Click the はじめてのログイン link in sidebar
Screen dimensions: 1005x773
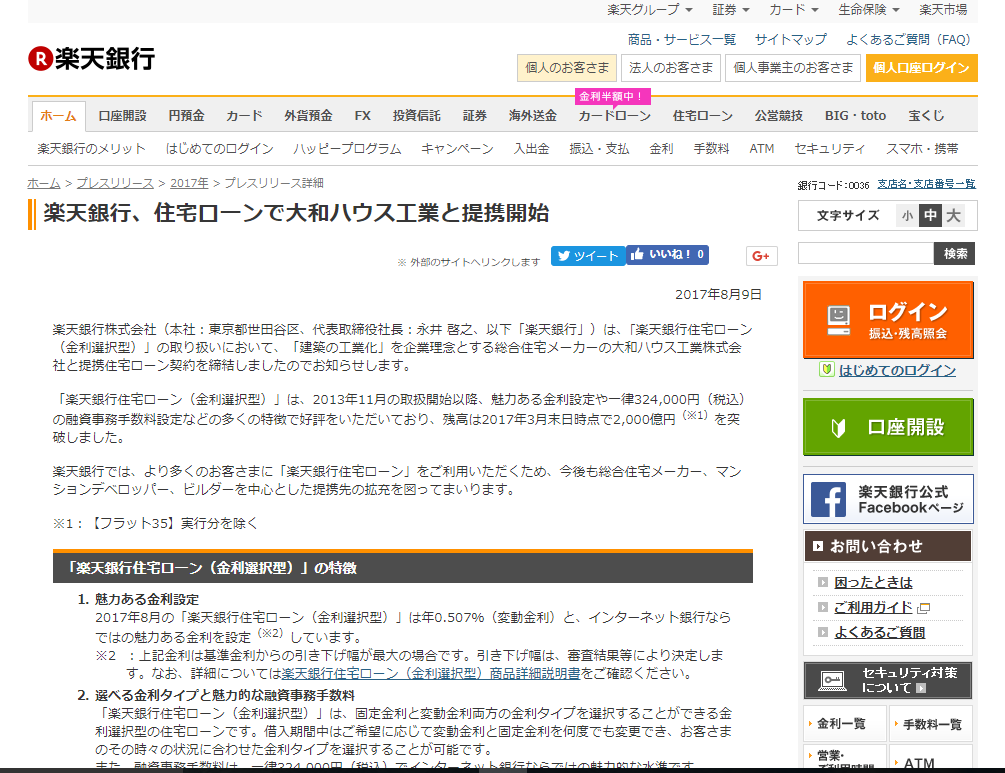[897, 370]
